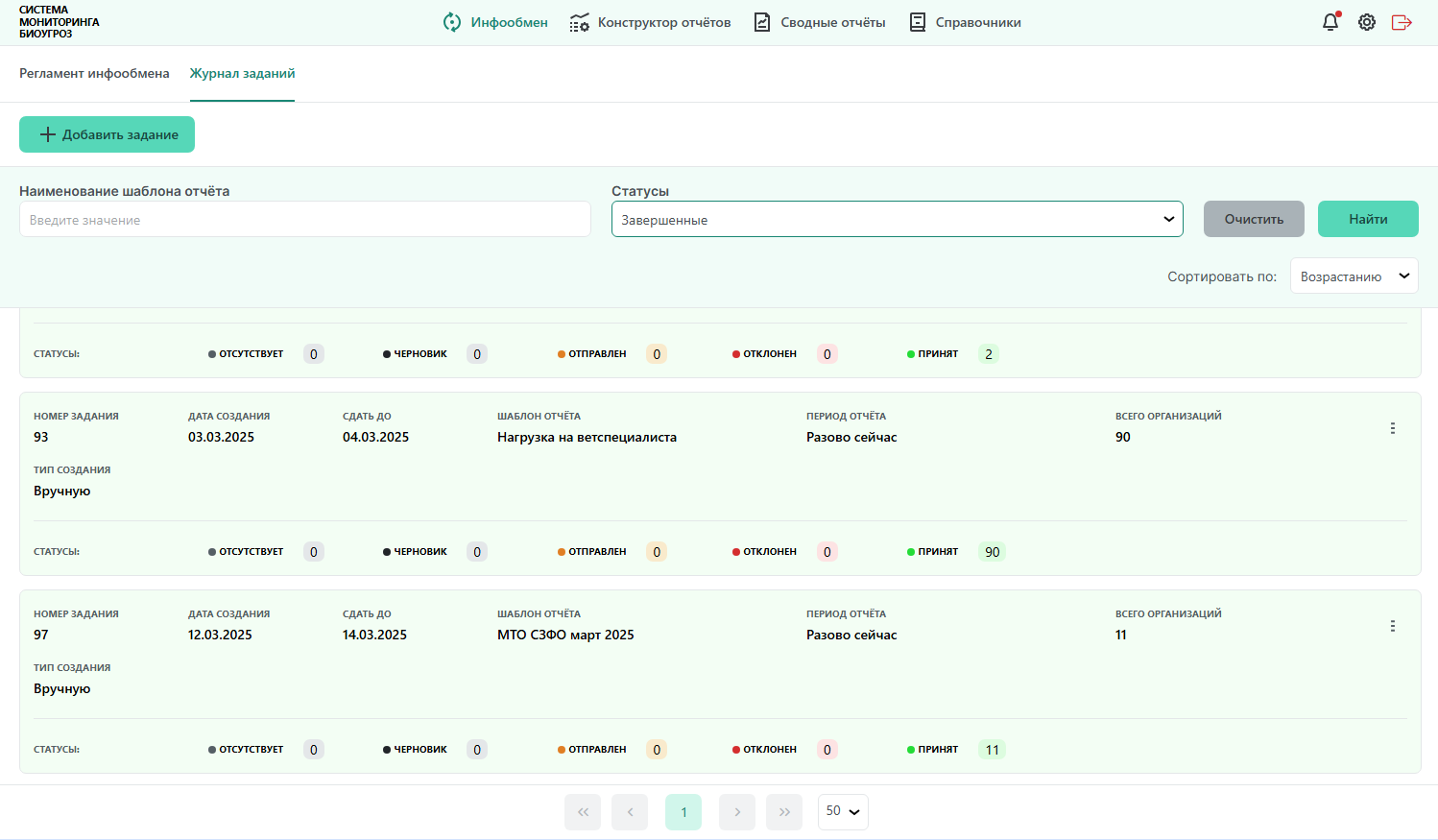Click total organizations value 90
The height and width of the screenshot is (840, 1438).
pyautogui.click(x=1123, y=438)
